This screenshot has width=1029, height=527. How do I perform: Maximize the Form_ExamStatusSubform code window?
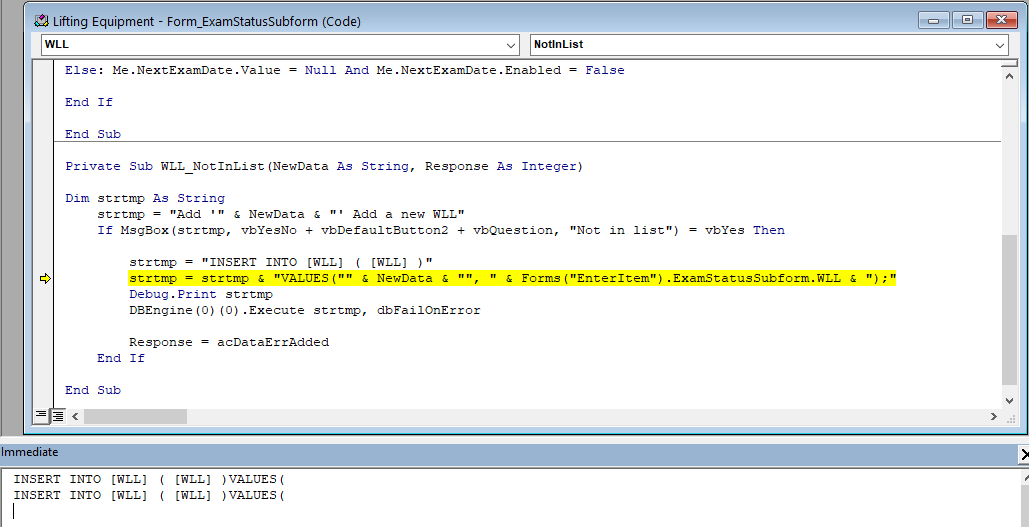click(x=967, y=20)
